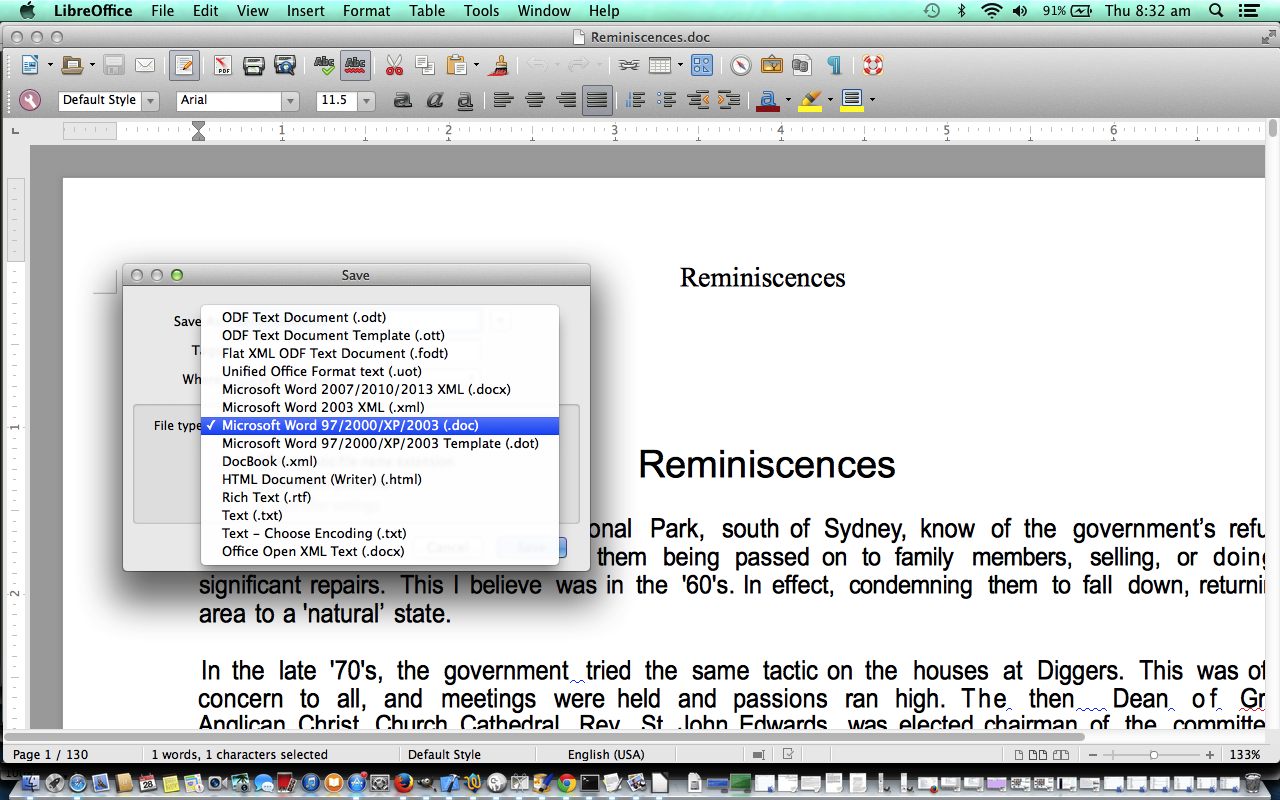Click zoom in plus button
Viewport: 1280px width, 800px height.
[x=1210, y=755]
